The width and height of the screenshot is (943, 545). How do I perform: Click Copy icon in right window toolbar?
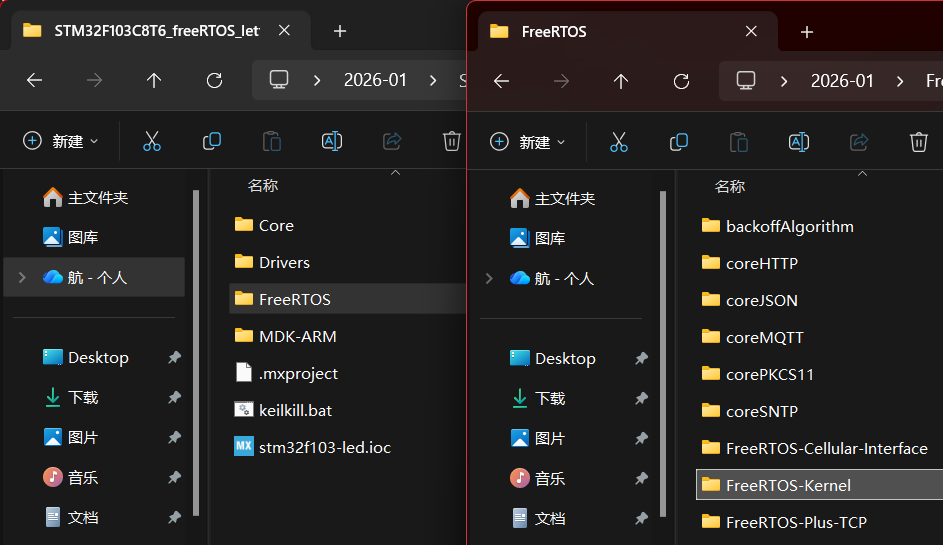[678, 143]
